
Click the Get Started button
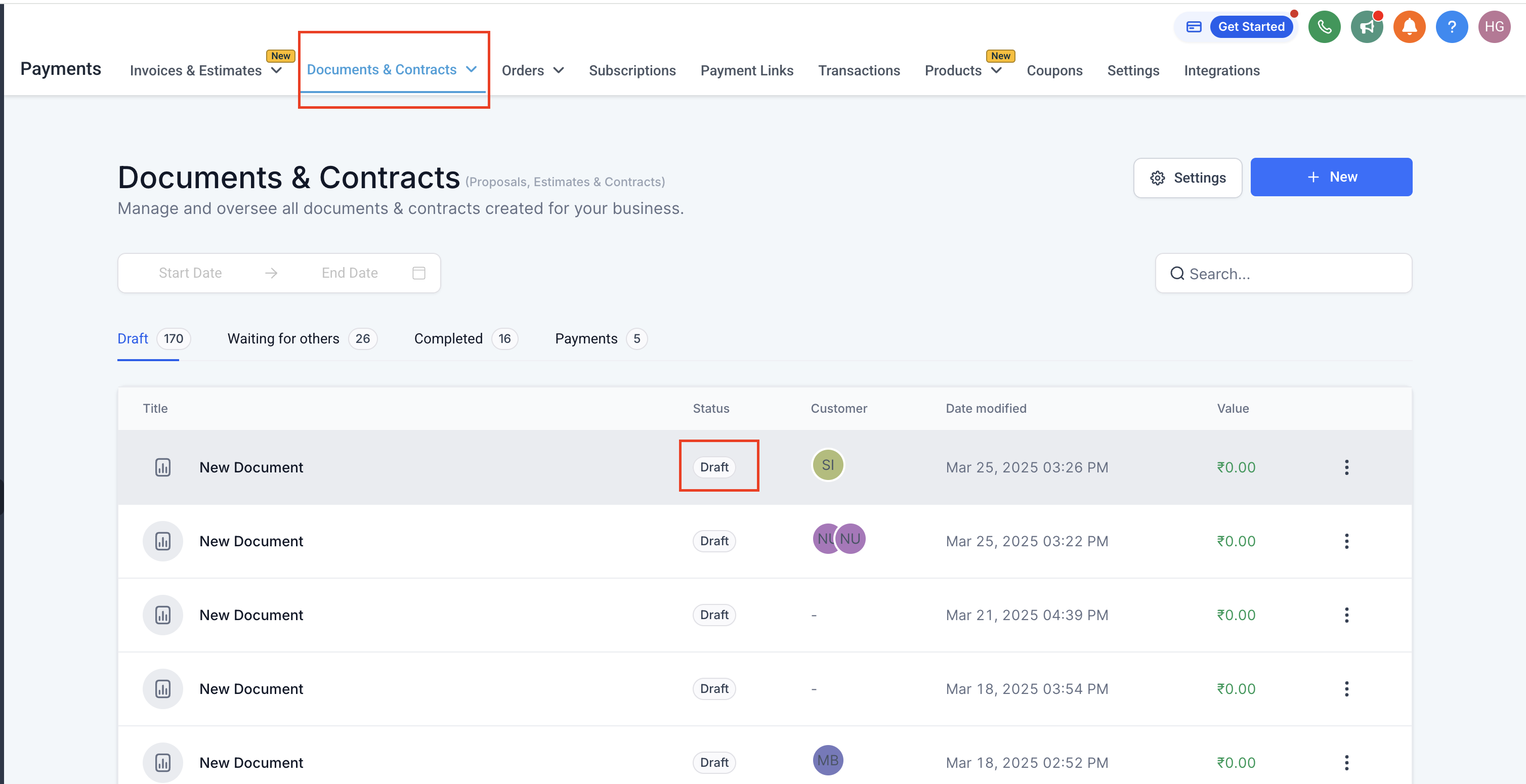click(x=1251, y=27)
